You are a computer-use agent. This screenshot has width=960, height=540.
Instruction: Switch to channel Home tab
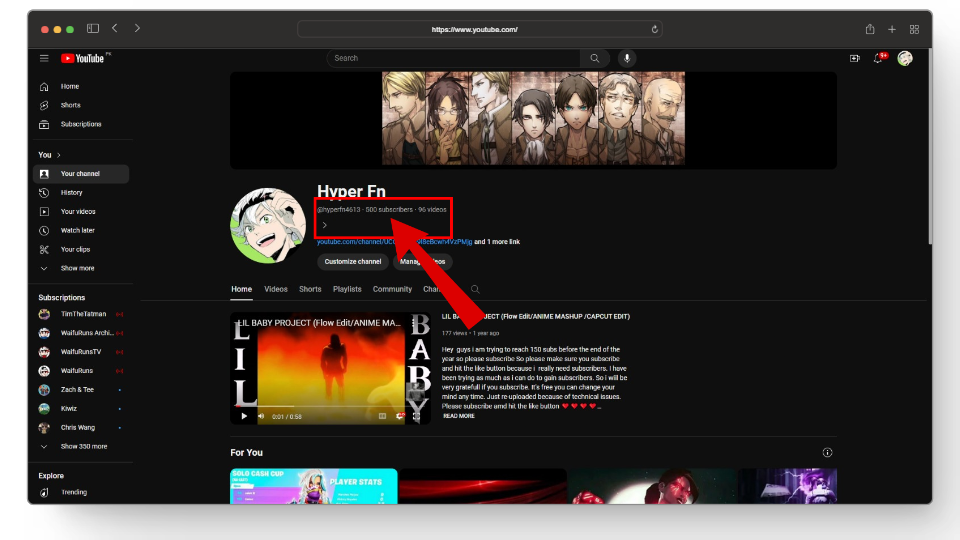pos(241,289)
